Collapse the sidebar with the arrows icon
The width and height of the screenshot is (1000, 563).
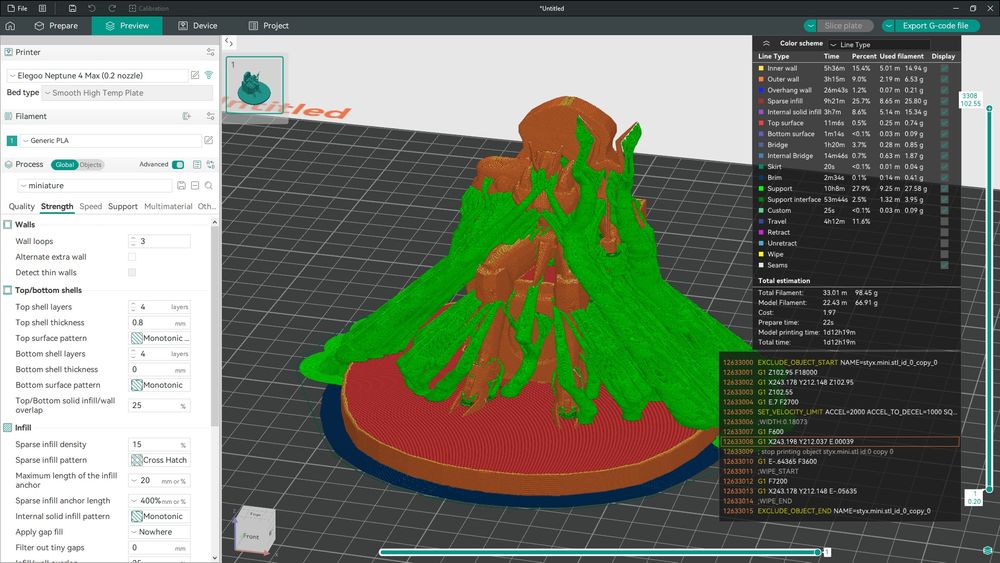click(229, 42)
